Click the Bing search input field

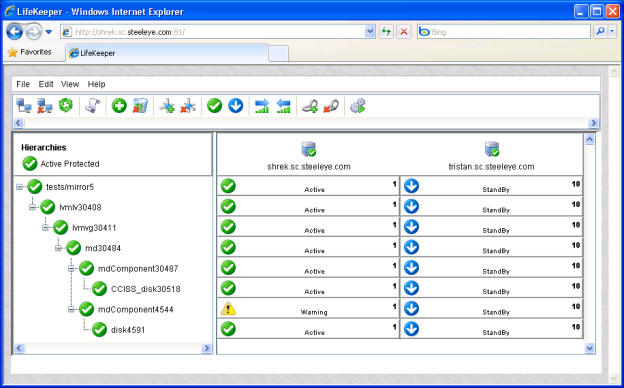point(504,31)
